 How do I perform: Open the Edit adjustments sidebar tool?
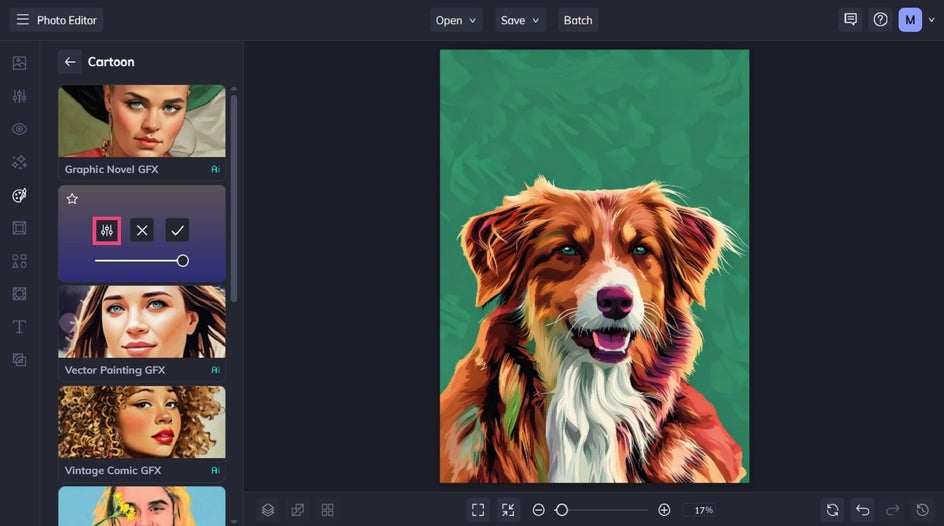click(x=19, y=96)
